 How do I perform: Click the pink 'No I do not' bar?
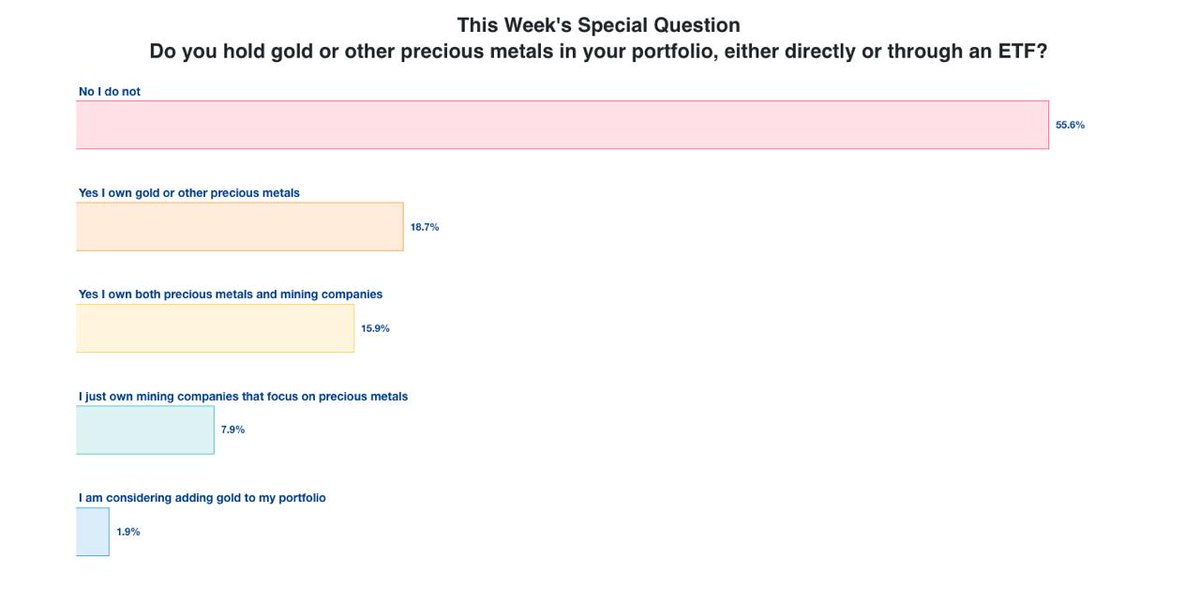(562, 125)
